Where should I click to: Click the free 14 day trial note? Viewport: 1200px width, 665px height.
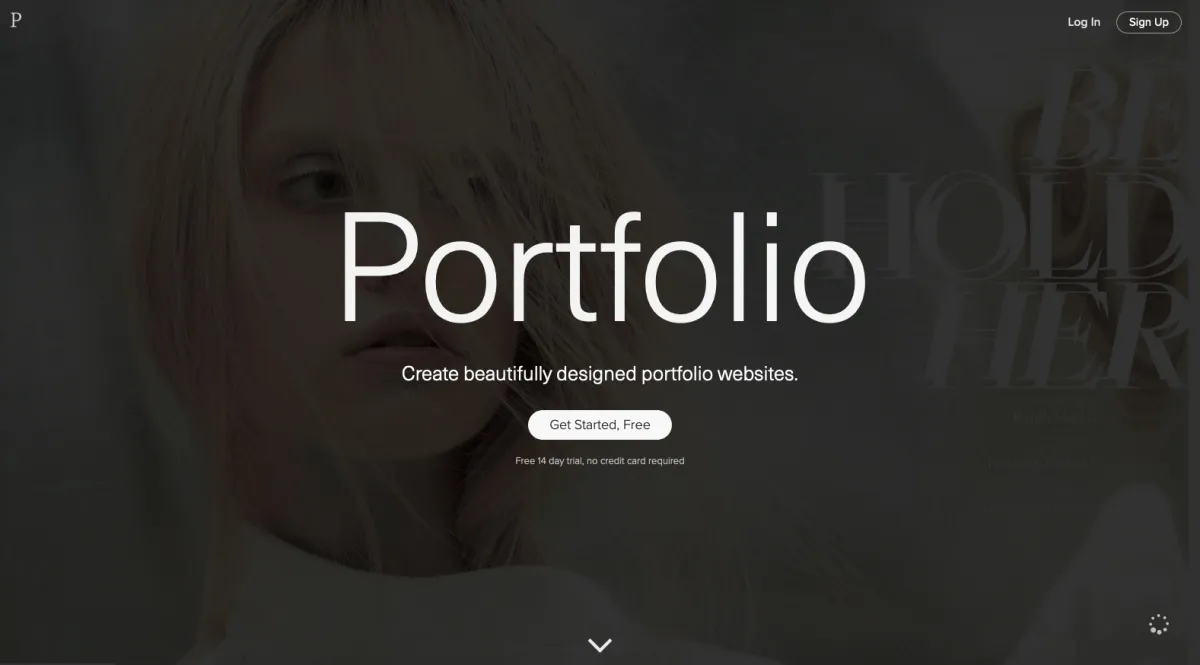(600, 461)
